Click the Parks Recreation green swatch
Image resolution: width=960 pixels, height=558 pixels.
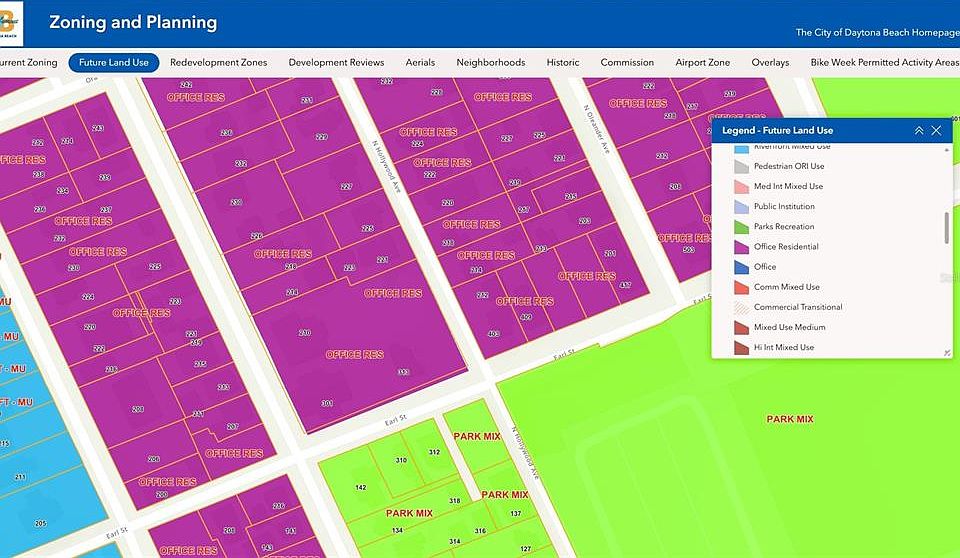pyautogui.click(x=741, y=227)
